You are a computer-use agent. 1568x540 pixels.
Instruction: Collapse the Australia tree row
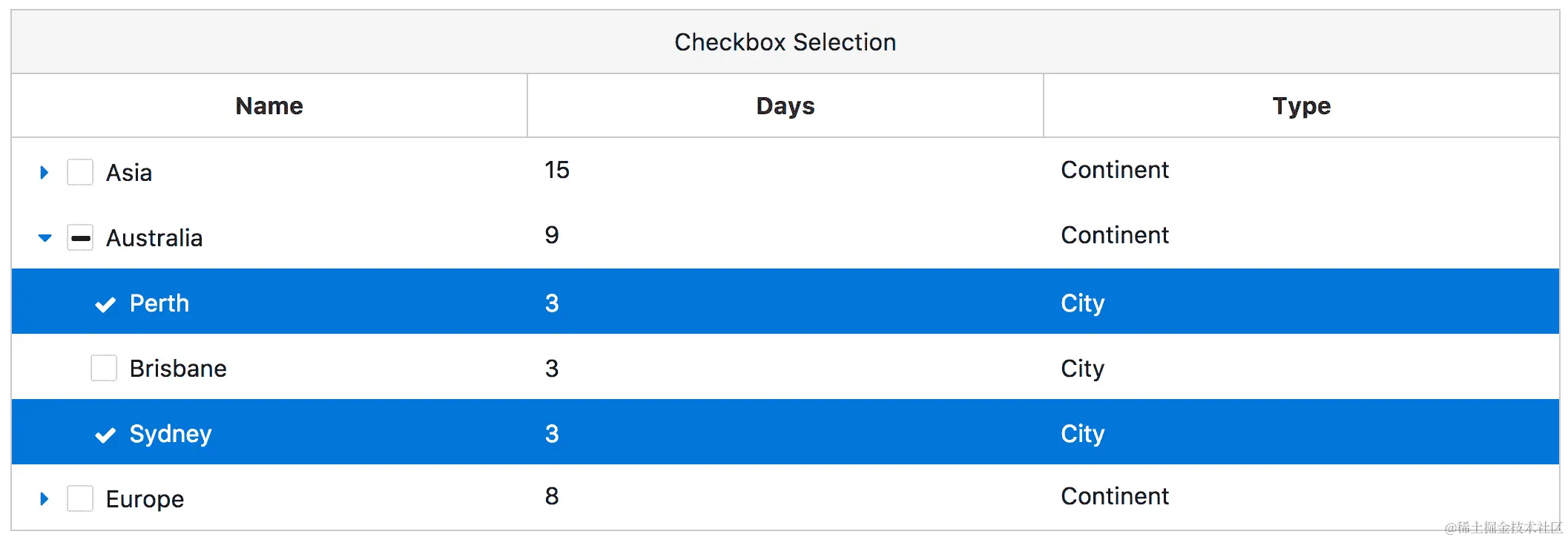pyautogui.click(x=45, y=238)
